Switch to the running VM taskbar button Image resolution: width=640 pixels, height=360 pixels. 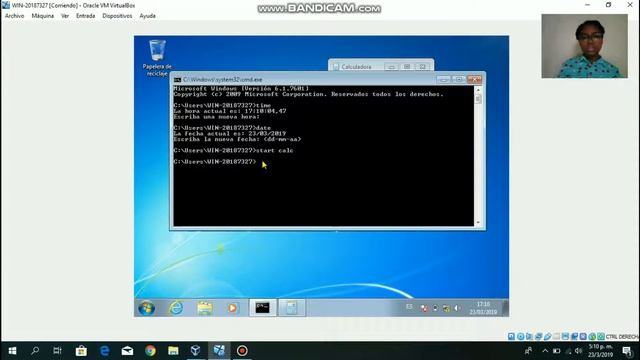pos(219,351)
